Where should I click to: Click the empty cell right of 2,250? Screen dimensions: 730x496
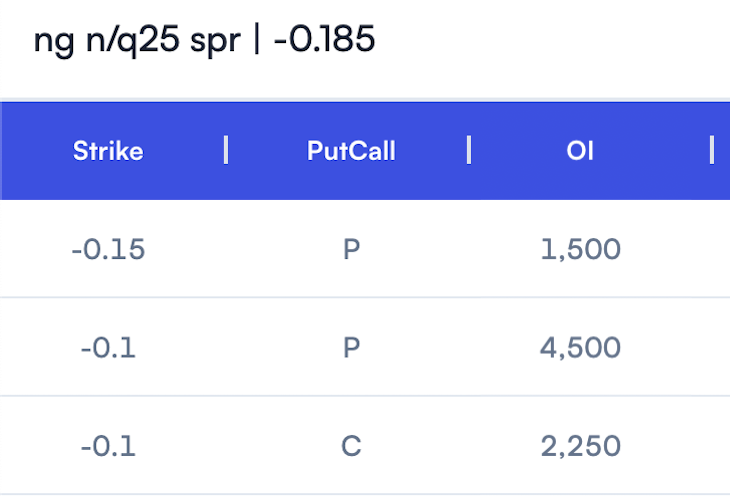(x=721, y=445)
